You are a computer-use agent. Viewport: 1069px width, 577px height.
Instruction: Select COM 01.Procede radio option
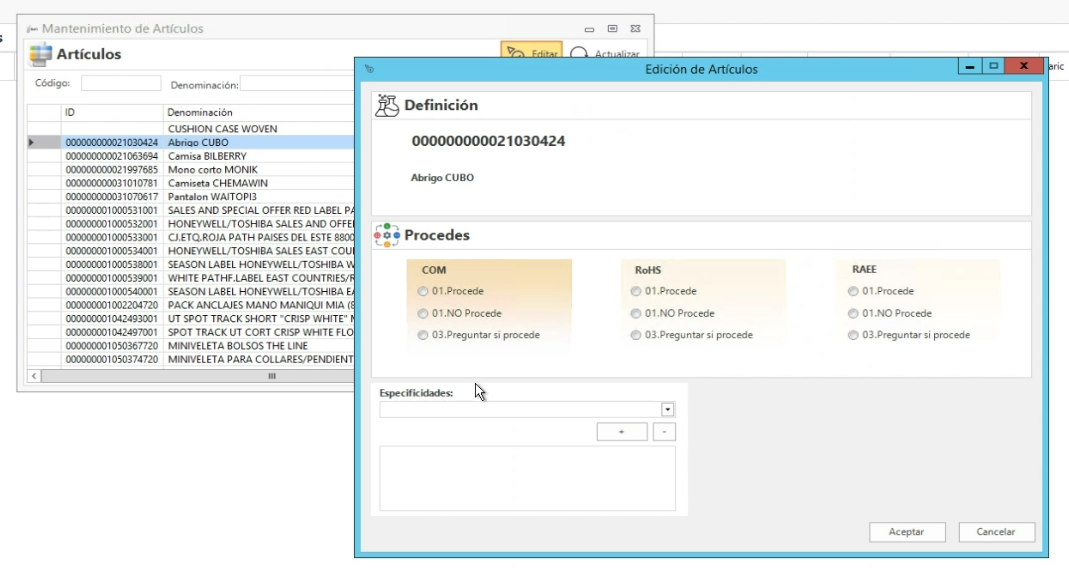[422, 292]
